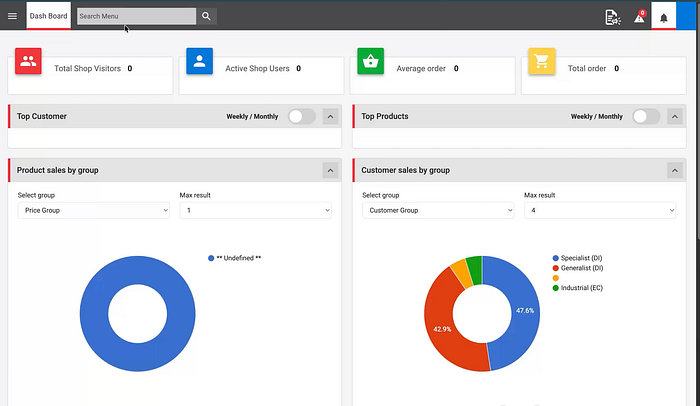
Task: Collapse the Customer sales by group panel
Action: tap(675, 170)
